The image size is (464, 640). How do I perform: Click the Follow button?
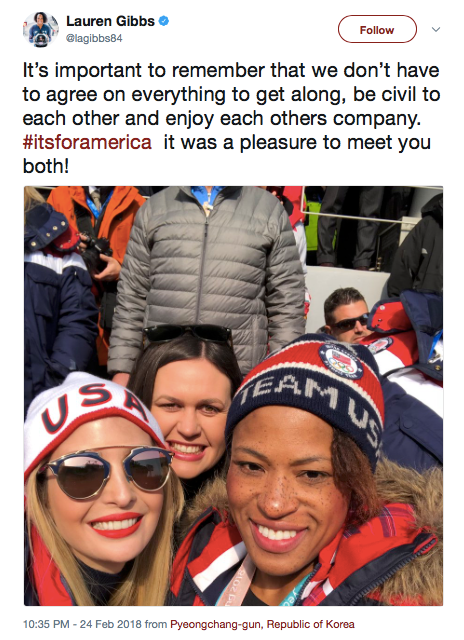tap(377, 29)
